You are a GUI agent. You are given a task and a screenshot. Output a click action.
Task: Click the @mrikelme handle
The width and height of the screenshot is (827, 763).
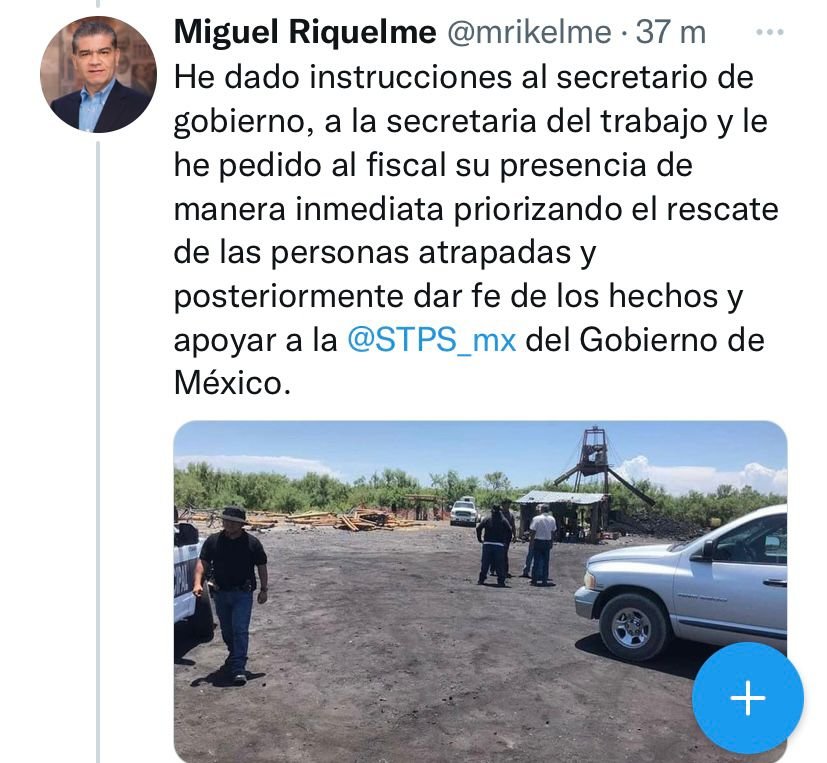[x=529, y=33]
